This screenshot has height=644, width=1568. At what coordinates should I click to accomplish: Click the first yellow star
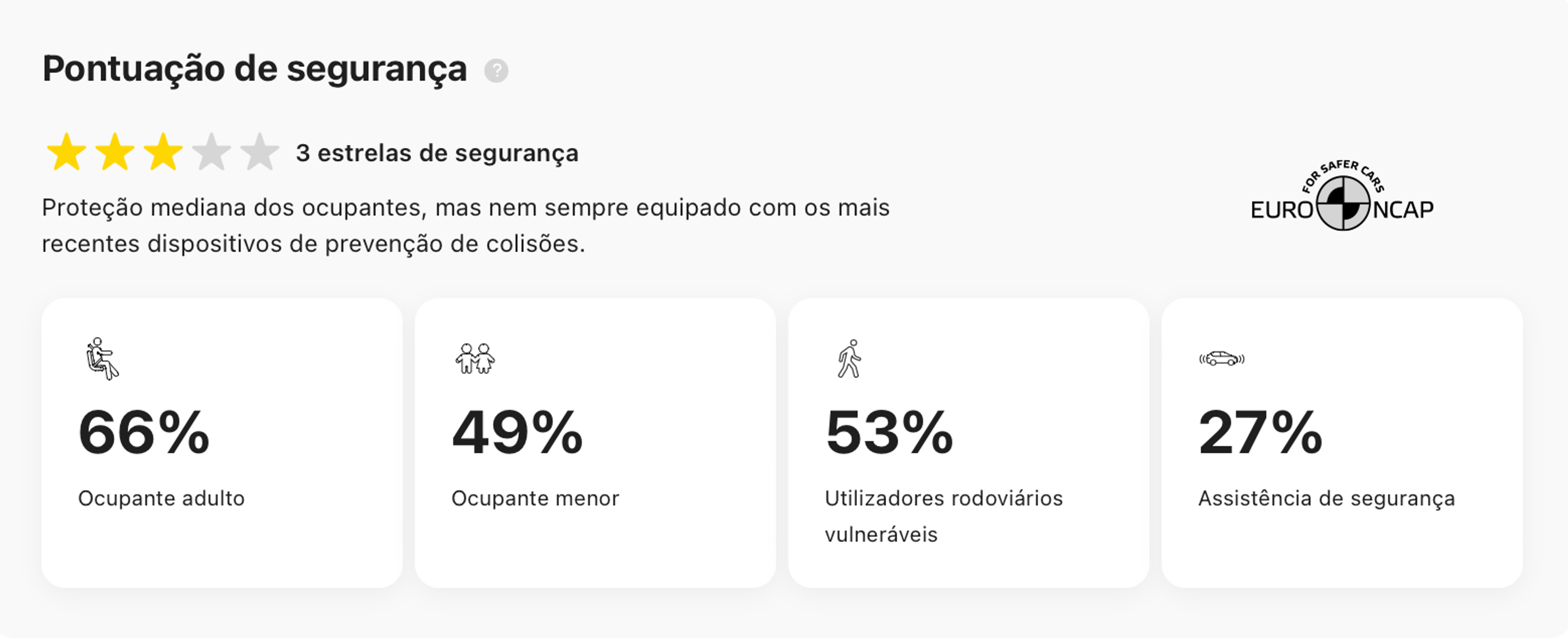pyautogui.click(x=66, y=152)
